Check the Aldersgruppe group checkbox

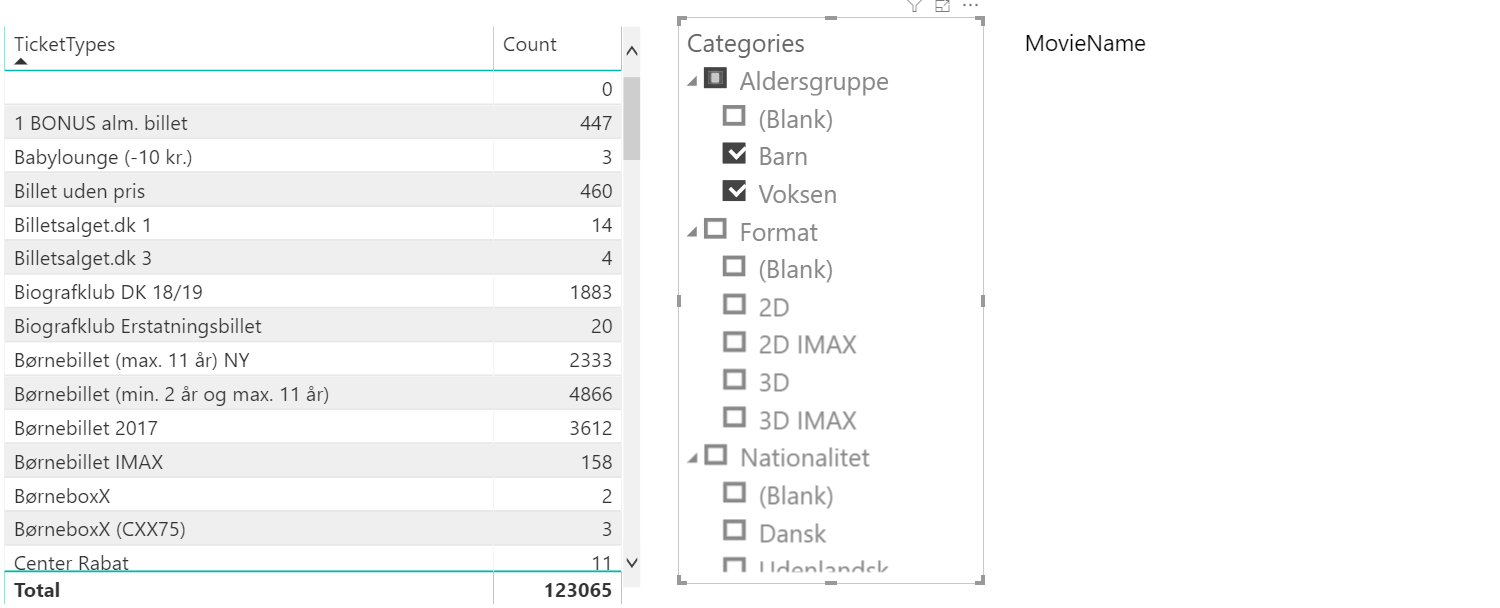point(715,78)
